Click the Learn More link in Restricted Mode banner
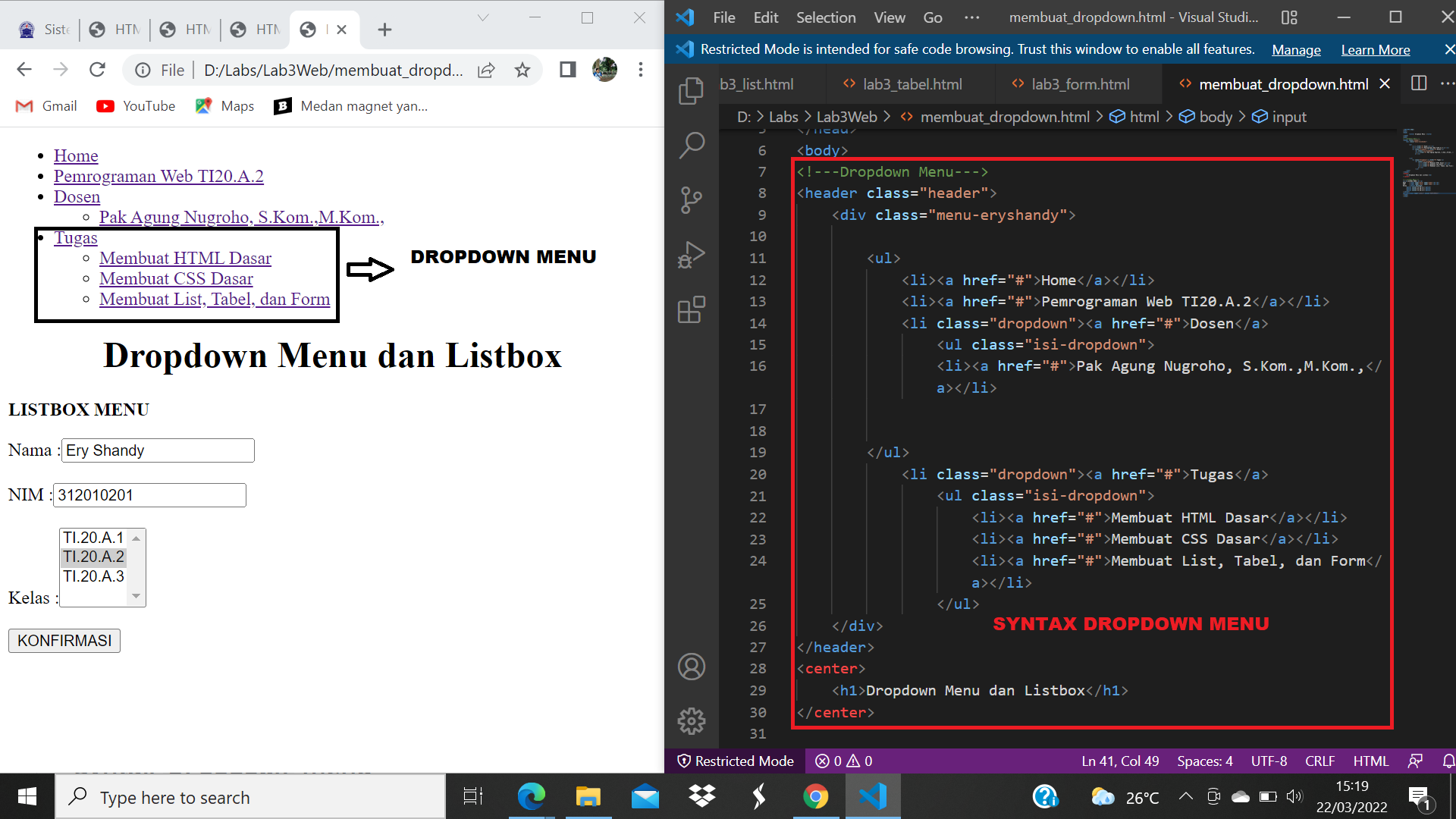 point(1375,49)
